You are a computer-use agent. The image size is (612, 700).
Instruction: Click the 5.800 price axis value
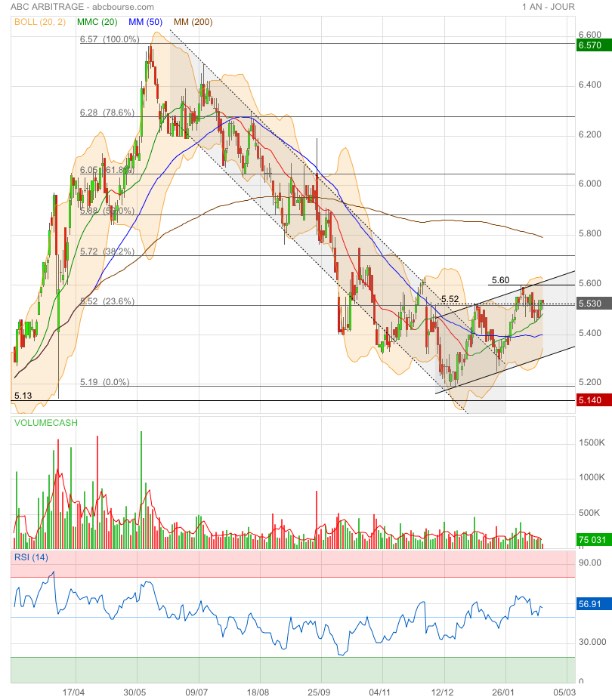(590, 233)
